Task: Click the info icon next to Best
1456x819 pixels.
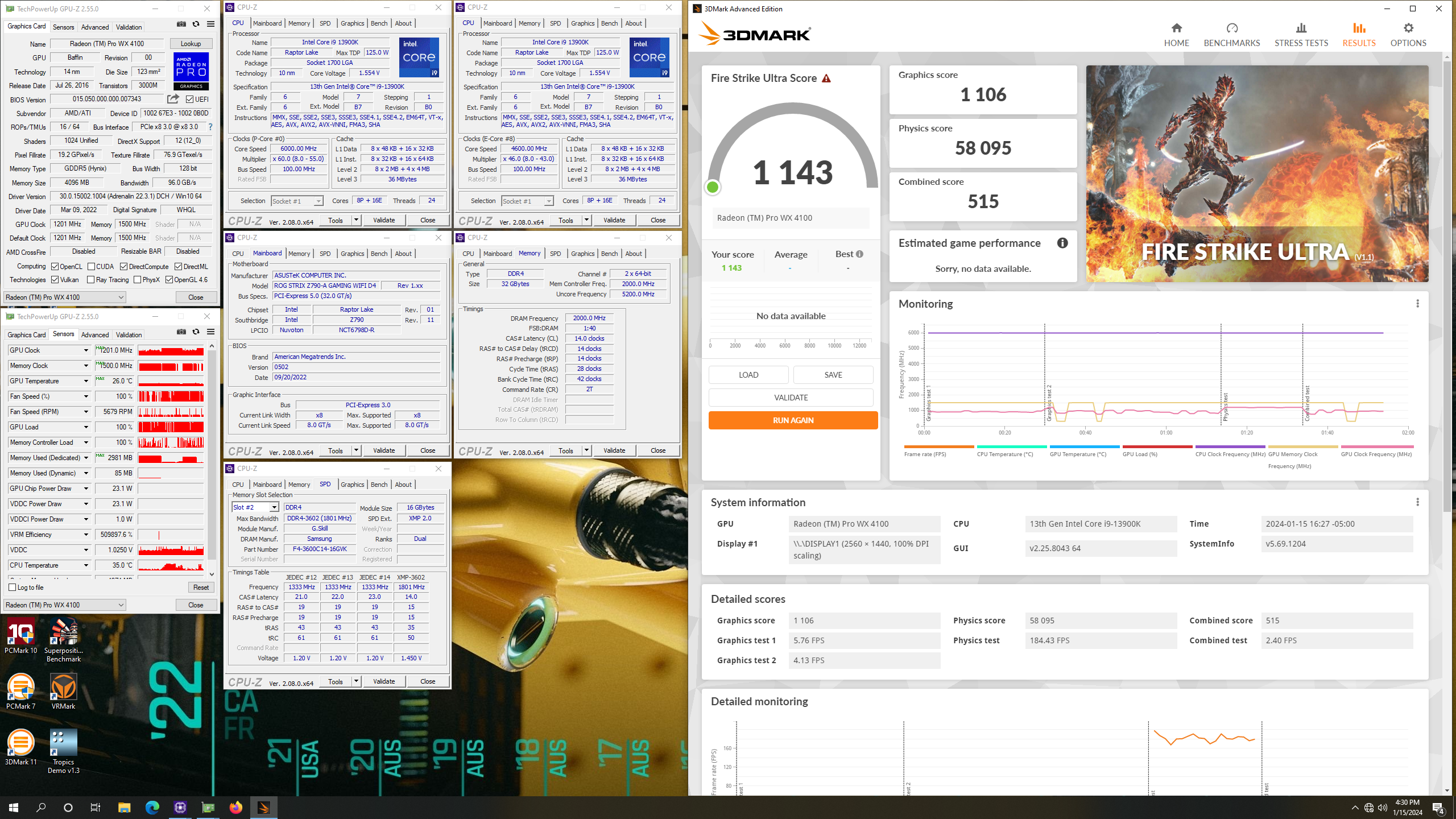Action: coord(859,254)
